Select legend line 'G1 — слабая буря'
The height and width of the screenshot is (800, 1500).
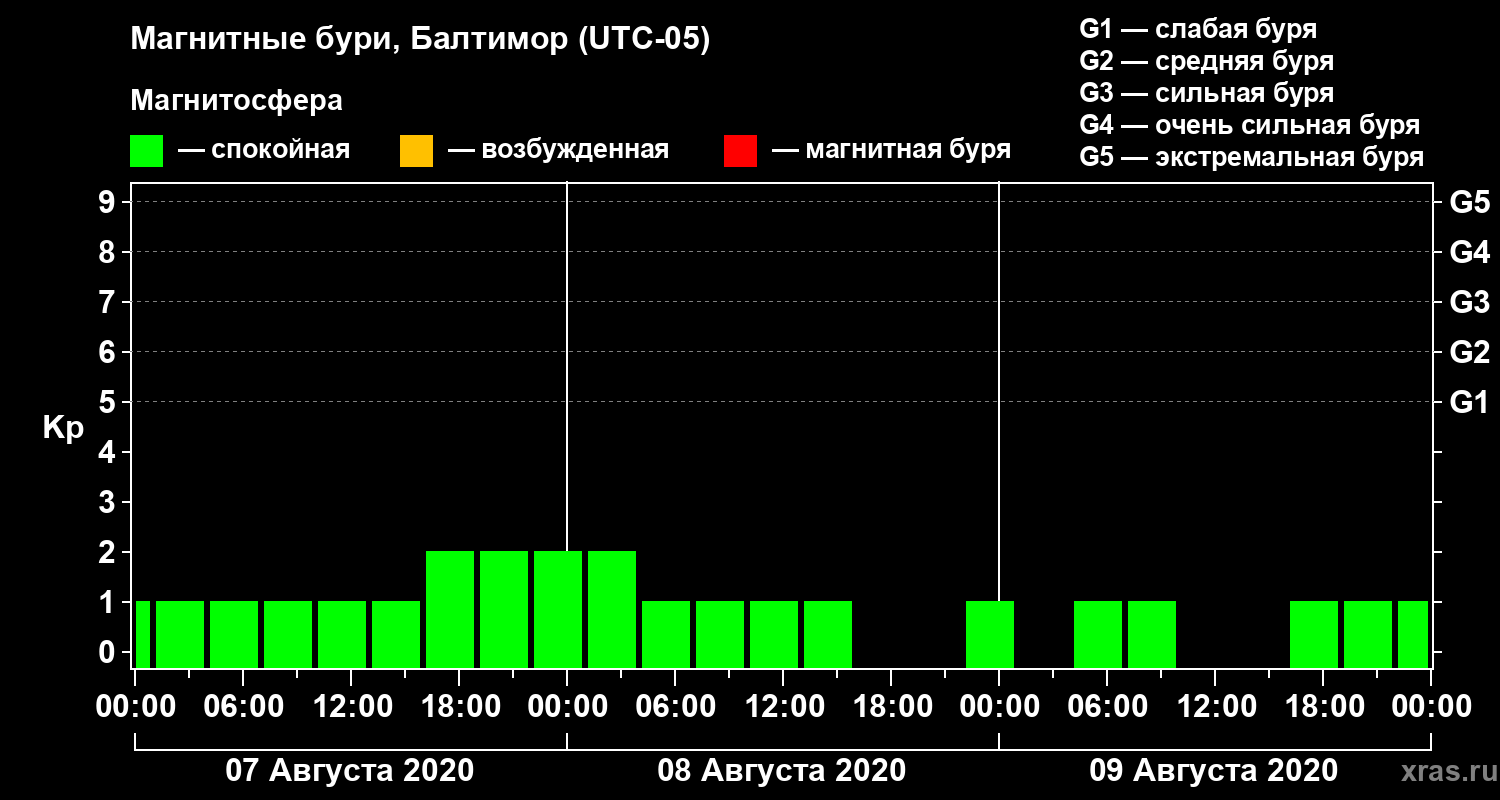coord(1198,29)
